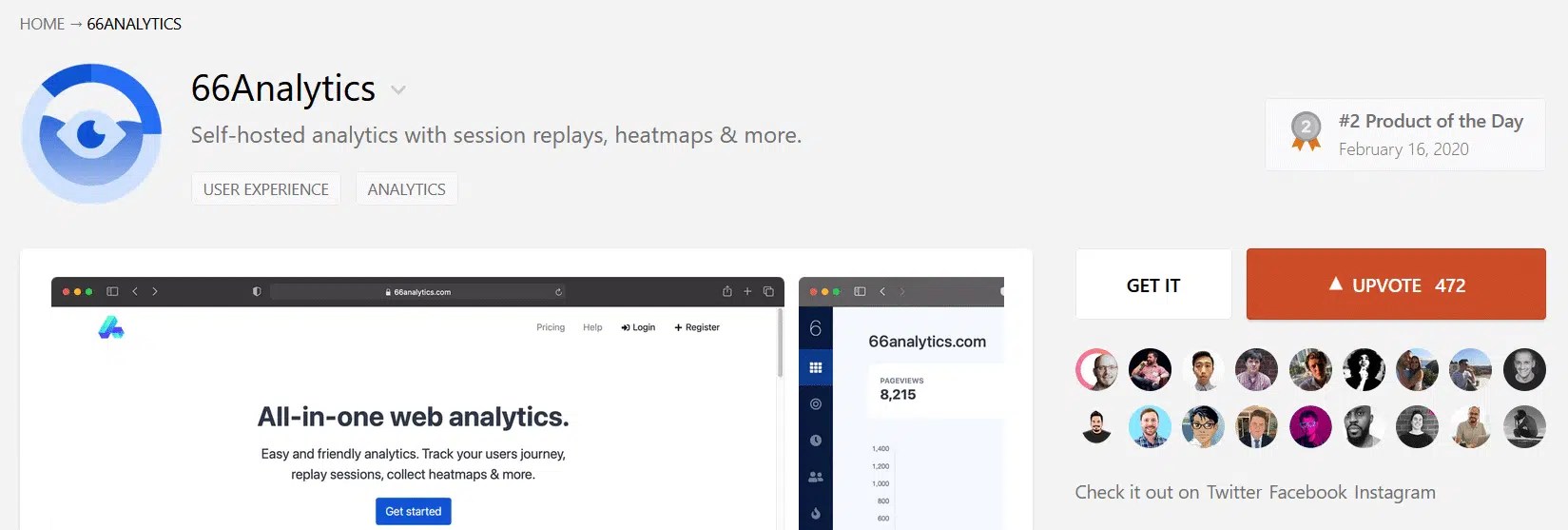Select the flame heatmap icon in dark sidebar
1568x530 pixels.
tap(815, 514)
